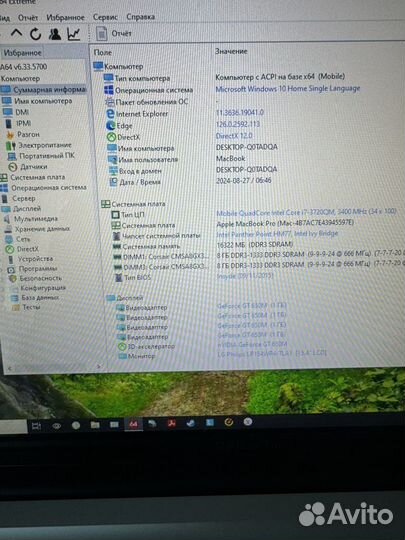Viewport: 405px width, 540px height.
Task: Select Суммарная информация tree item
Action: point(43,90)
